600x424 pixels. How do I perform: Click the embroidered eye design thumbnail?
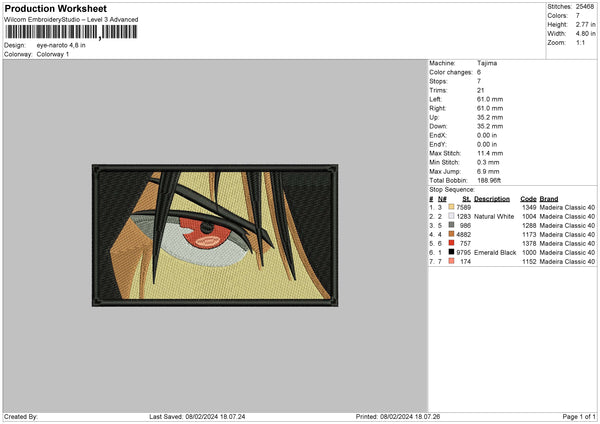(215, 235)
